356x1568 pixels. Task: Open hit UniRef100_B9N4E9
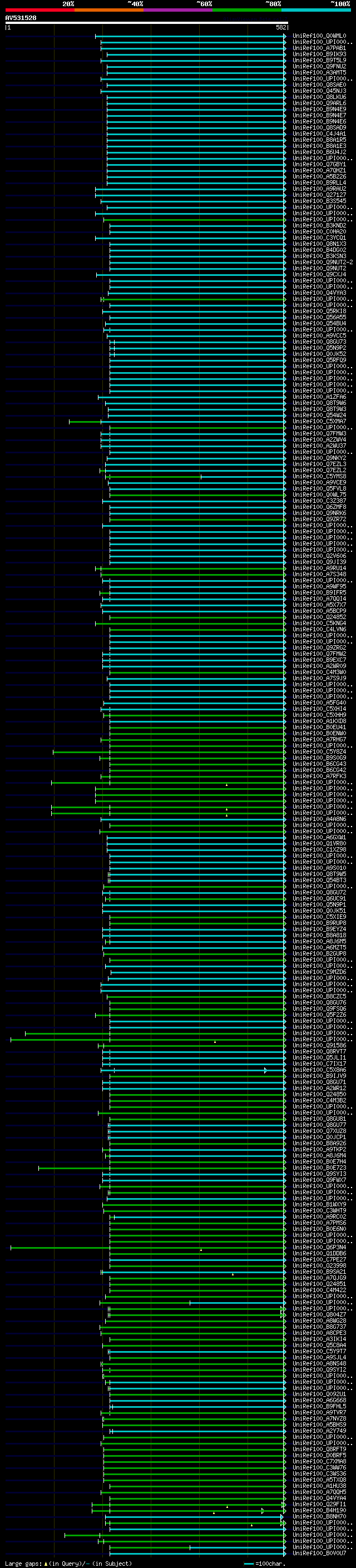pos(319,109)
